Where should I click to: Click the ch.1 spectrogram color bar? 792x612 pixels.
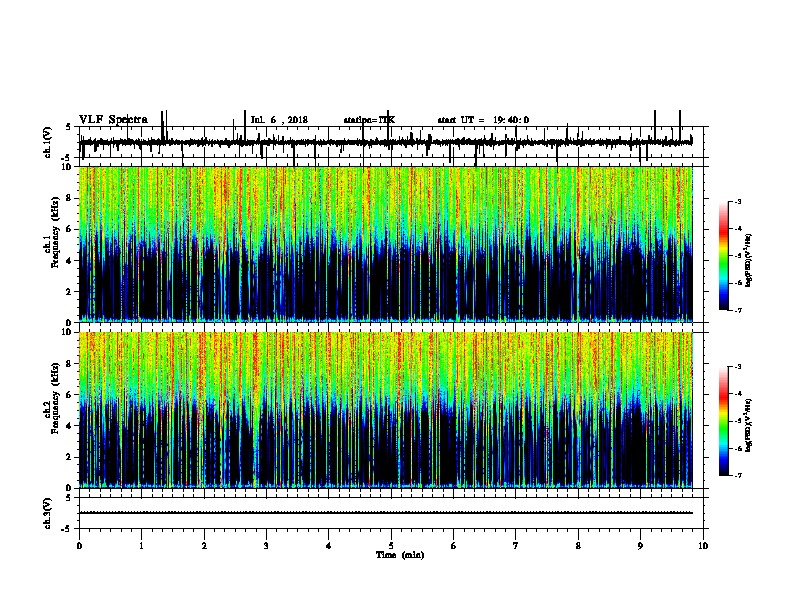click(x=724, y=256)
